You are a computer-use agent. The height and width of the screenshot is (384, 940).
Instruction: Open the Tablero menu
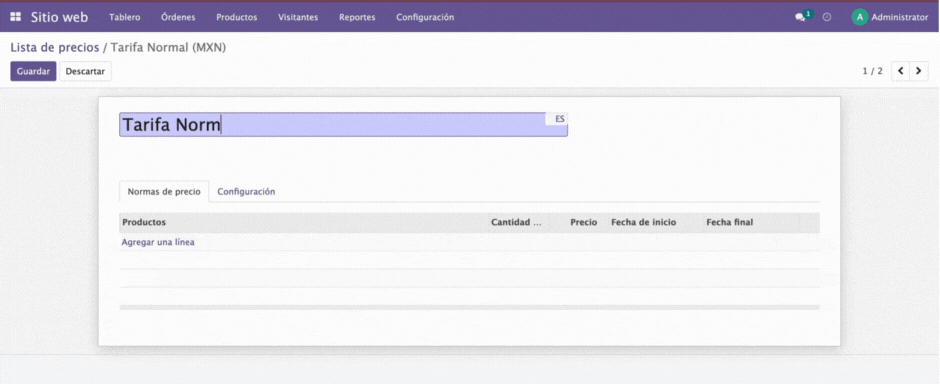pos(125,17)
